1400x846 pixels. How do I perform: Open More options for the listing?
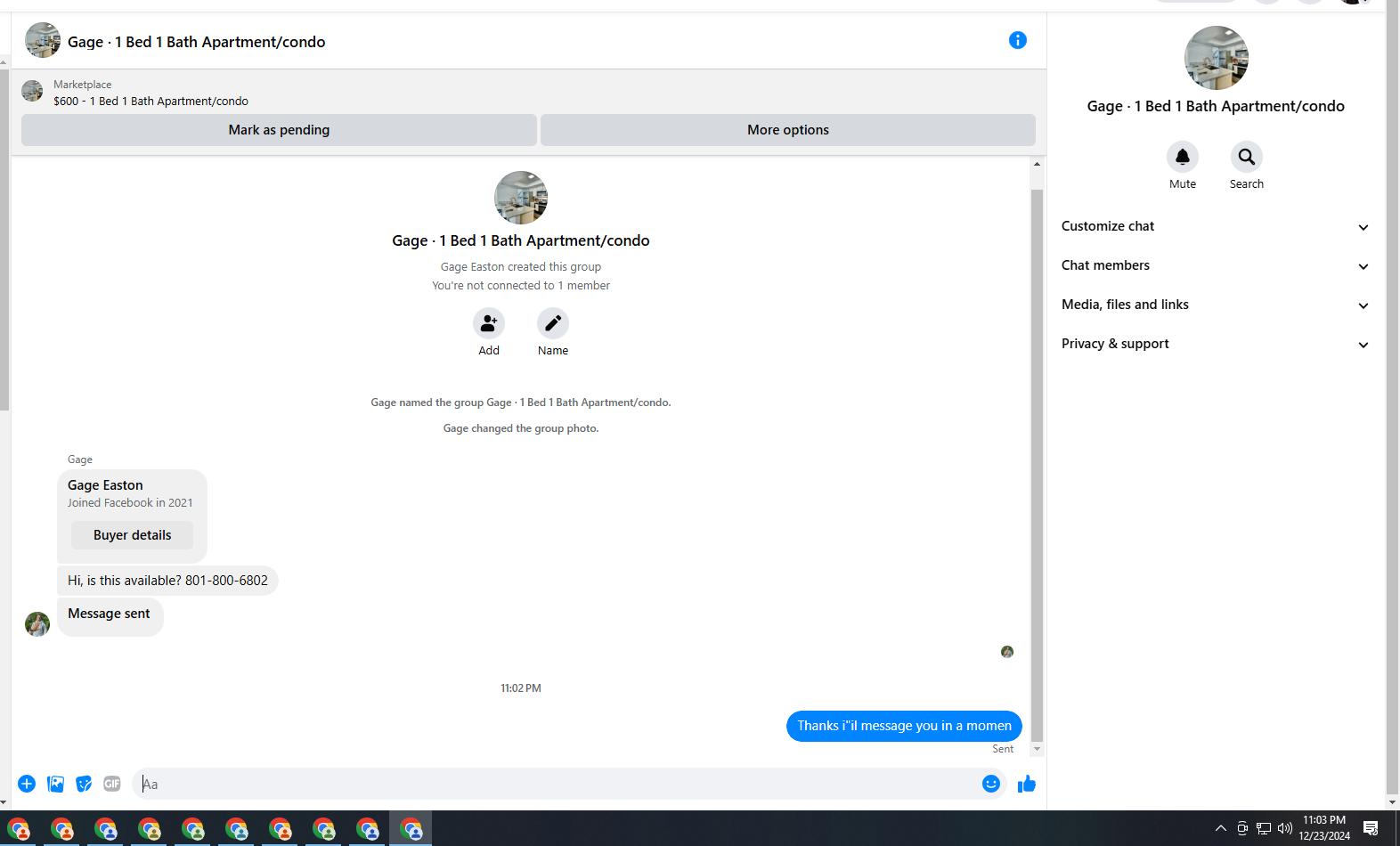(x=788, y=130)
